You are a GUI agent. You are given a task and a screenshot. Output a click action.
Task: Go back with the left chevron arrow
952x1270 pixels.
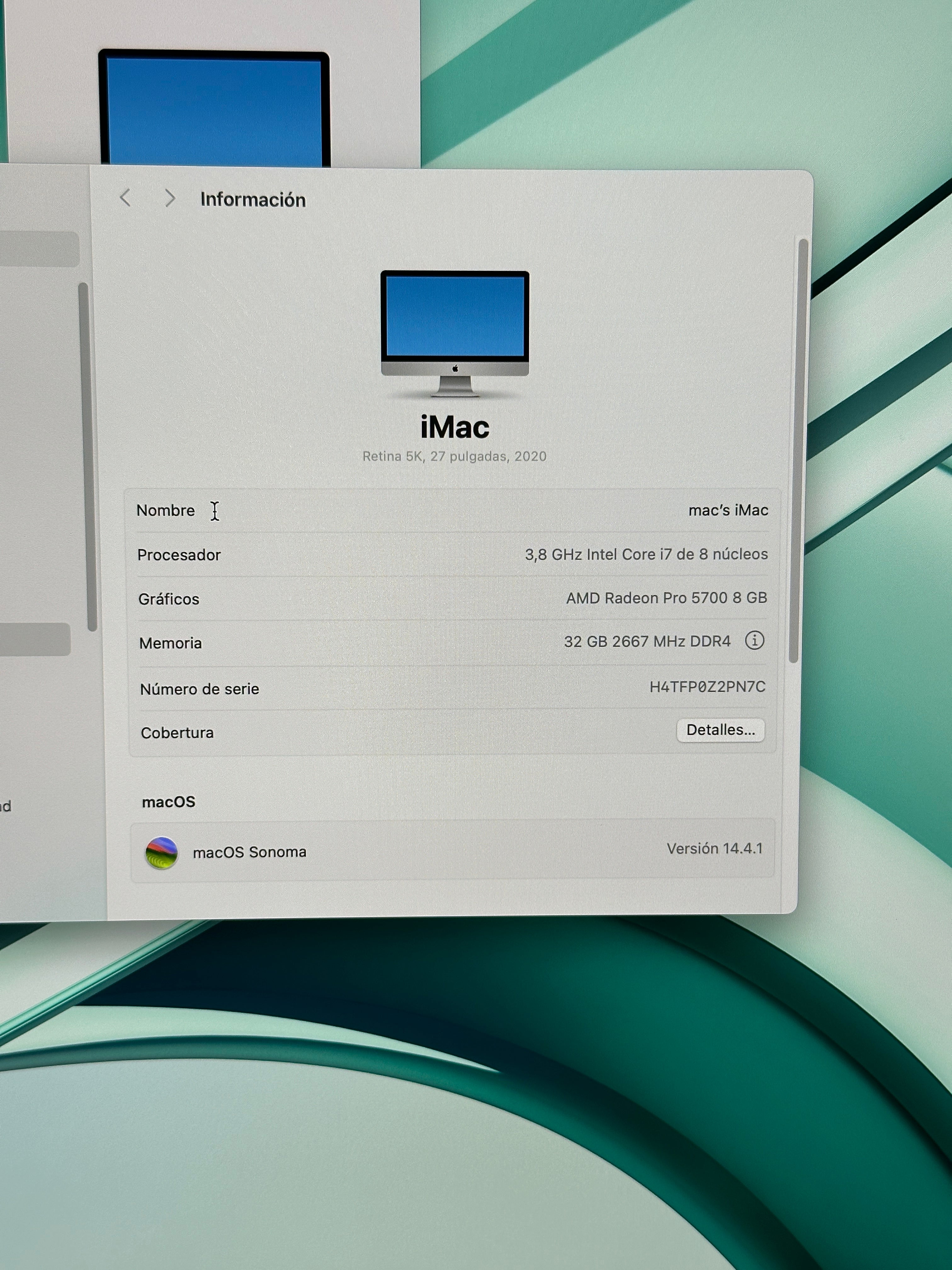click(126, 198)
